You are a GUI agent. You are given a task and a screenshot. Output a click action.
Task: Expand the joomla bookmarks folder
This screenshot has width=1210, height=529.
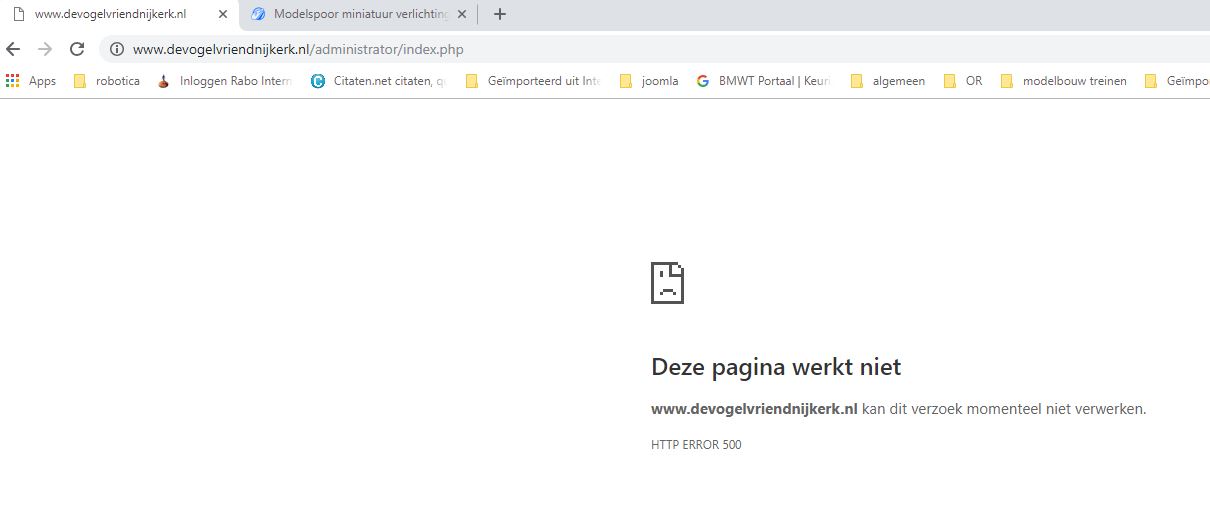click(649, 81)
